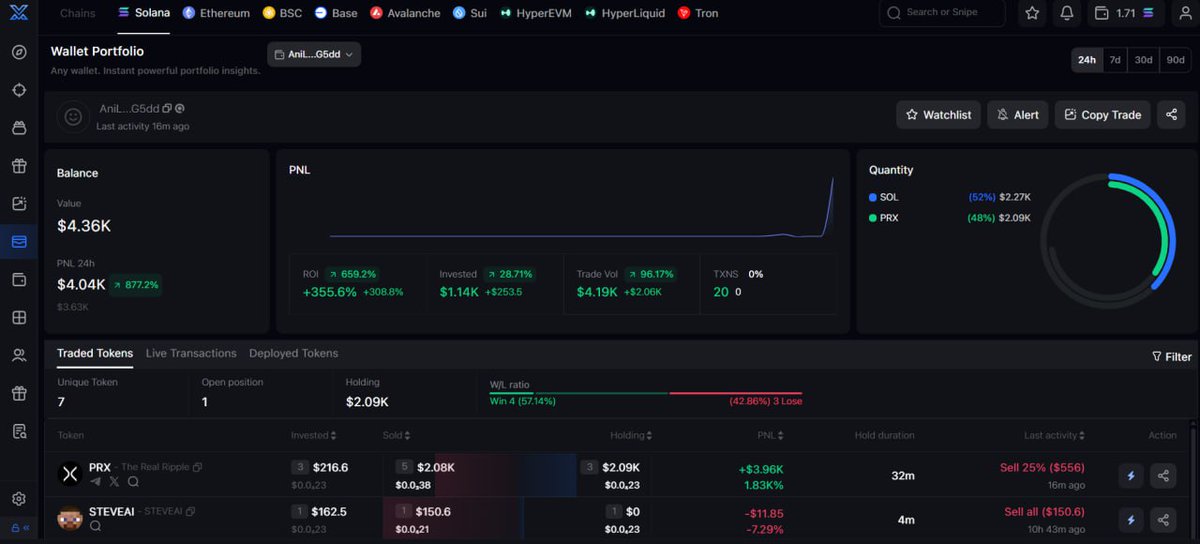Click the X logo in the top-left corner
1200x544 pixels.
click(19, 13)
